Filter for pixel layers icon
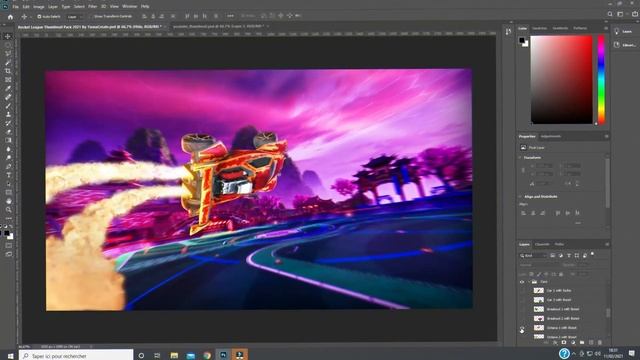 [552, 256]
